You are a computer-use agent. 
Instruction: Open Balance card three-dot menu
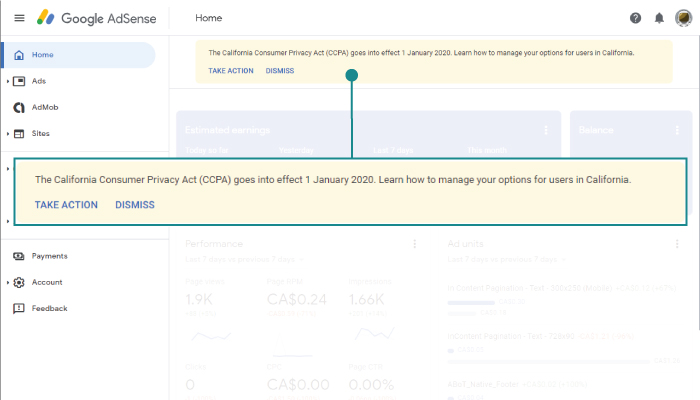[x=677, y=130]
